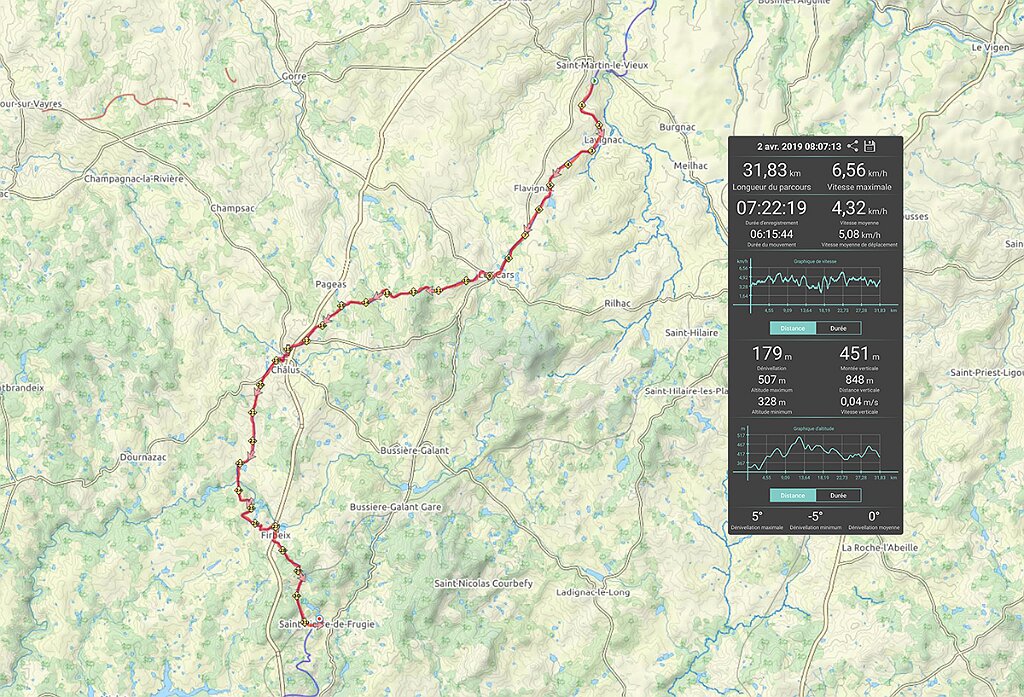Open the speed graph (Graphique de vitesse)

click(x=816, y=284)
